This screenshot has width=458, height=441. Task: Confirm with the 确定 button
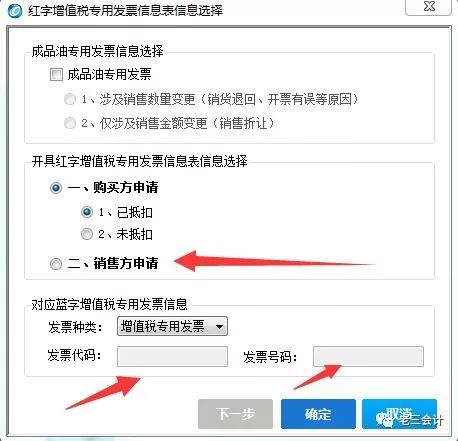coord(318,414)
